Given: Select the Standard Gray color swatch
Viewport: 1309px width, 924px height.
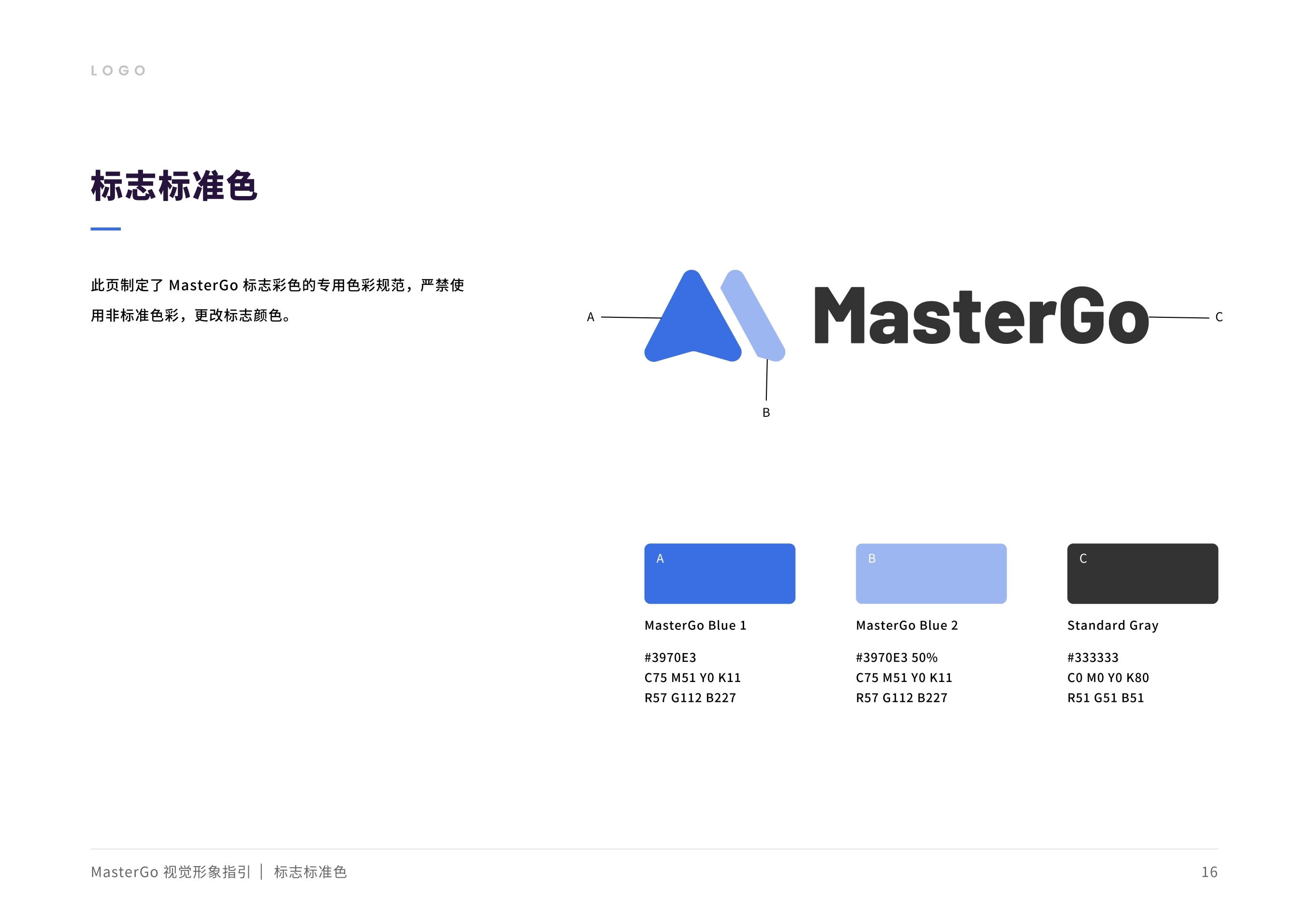Looking at the screenshot, I should tap(1142, 573).
